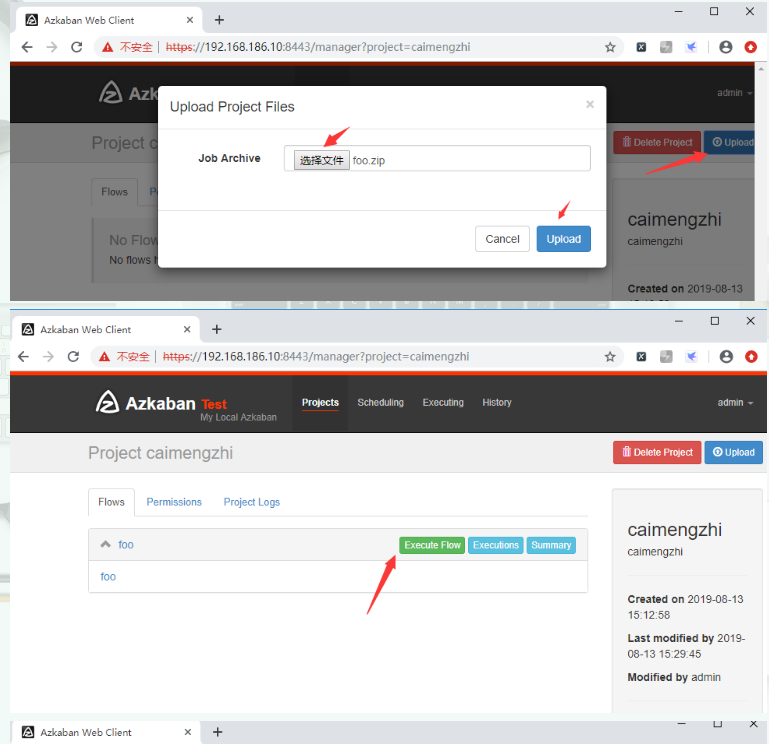
Task: Open foo flow link in header row
Action: pyautogui.click(x=126, y=545)
